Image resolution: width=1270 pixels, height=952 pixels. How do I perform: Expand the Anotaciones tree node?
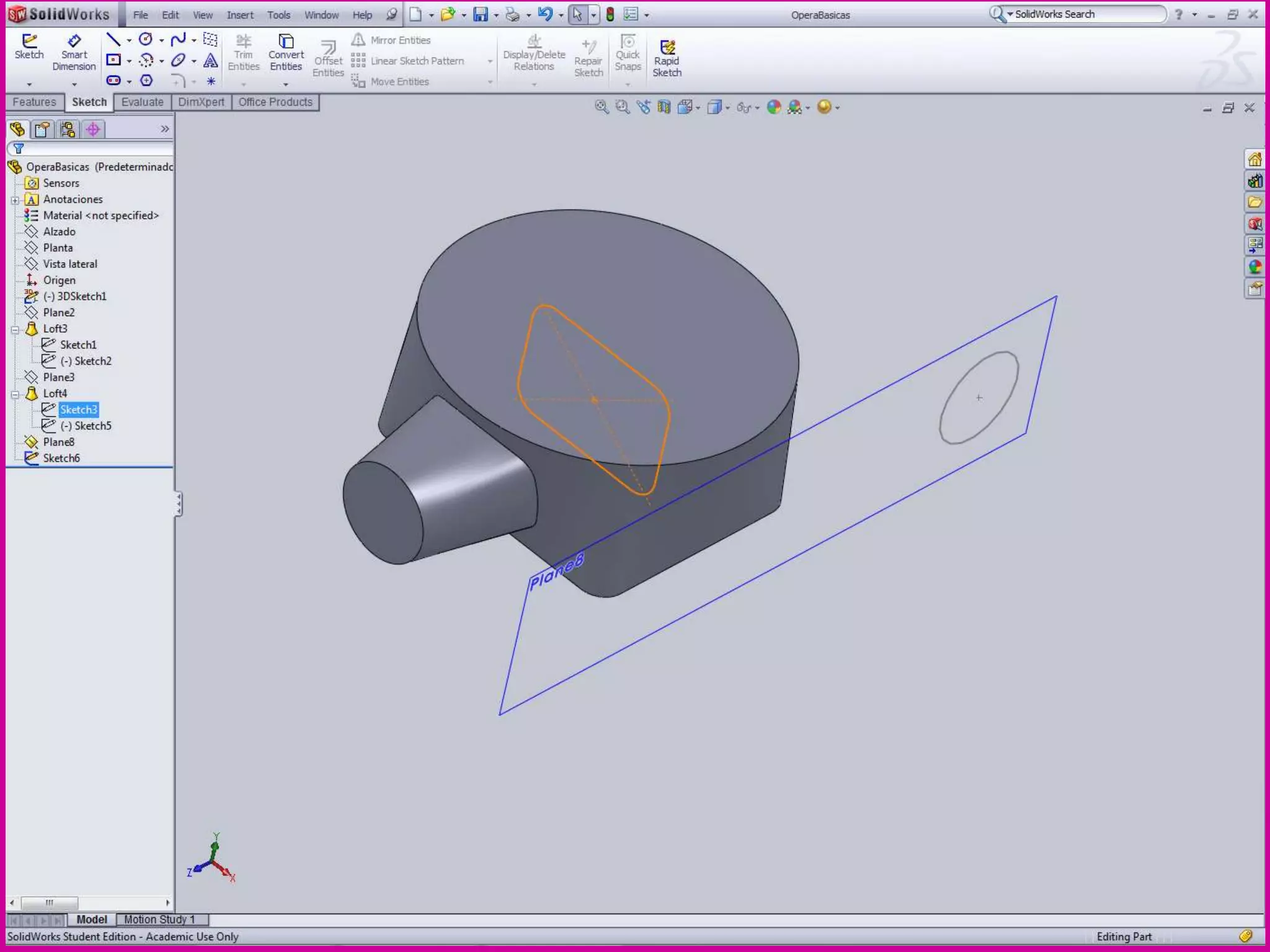(15, 200)
